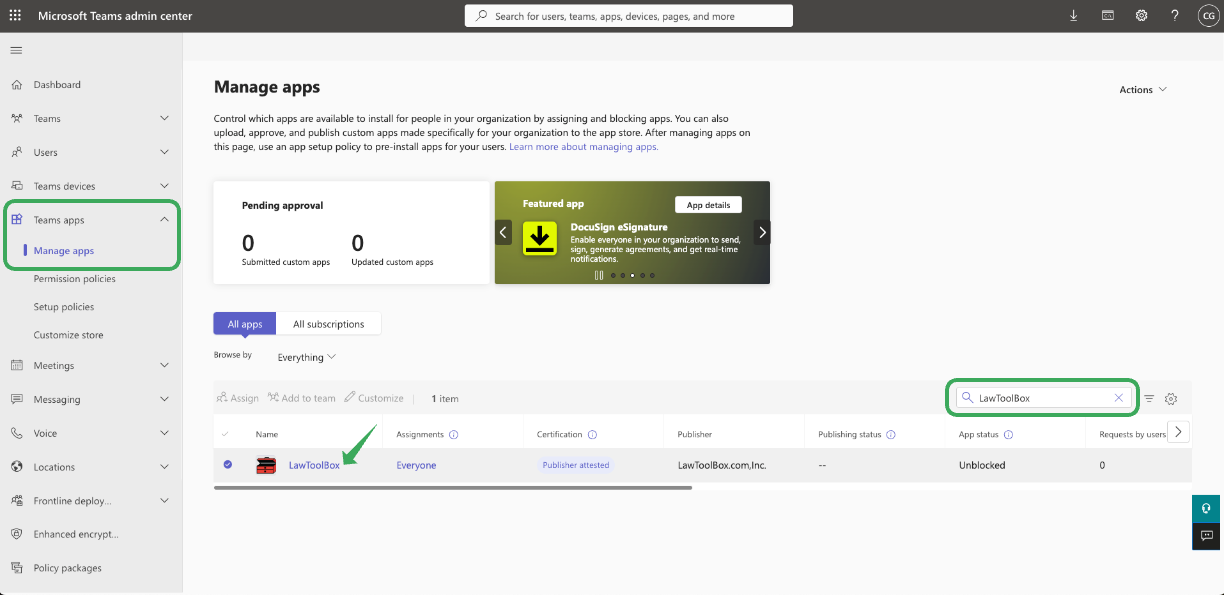Screen dimensions: 1224x595
Task: Click the Teams apps sidebar icon
Action: coord(16,219)
